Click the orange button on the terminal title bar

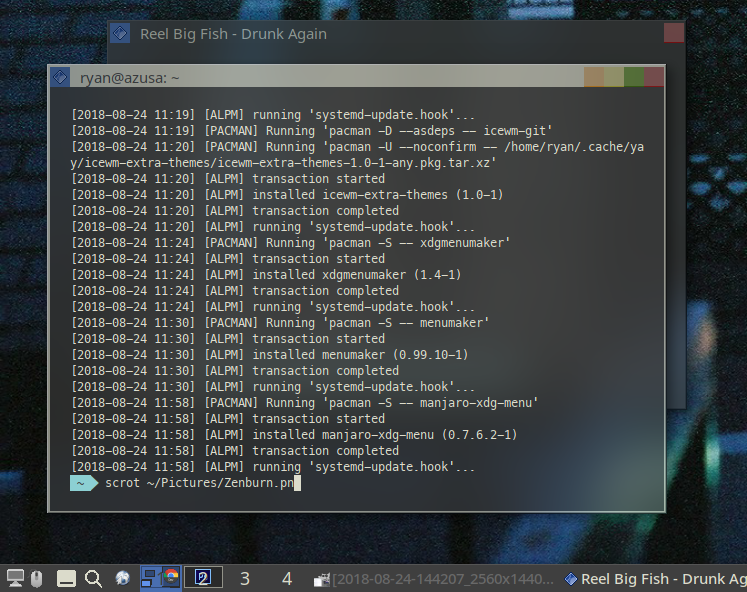(x=594, y=77)
